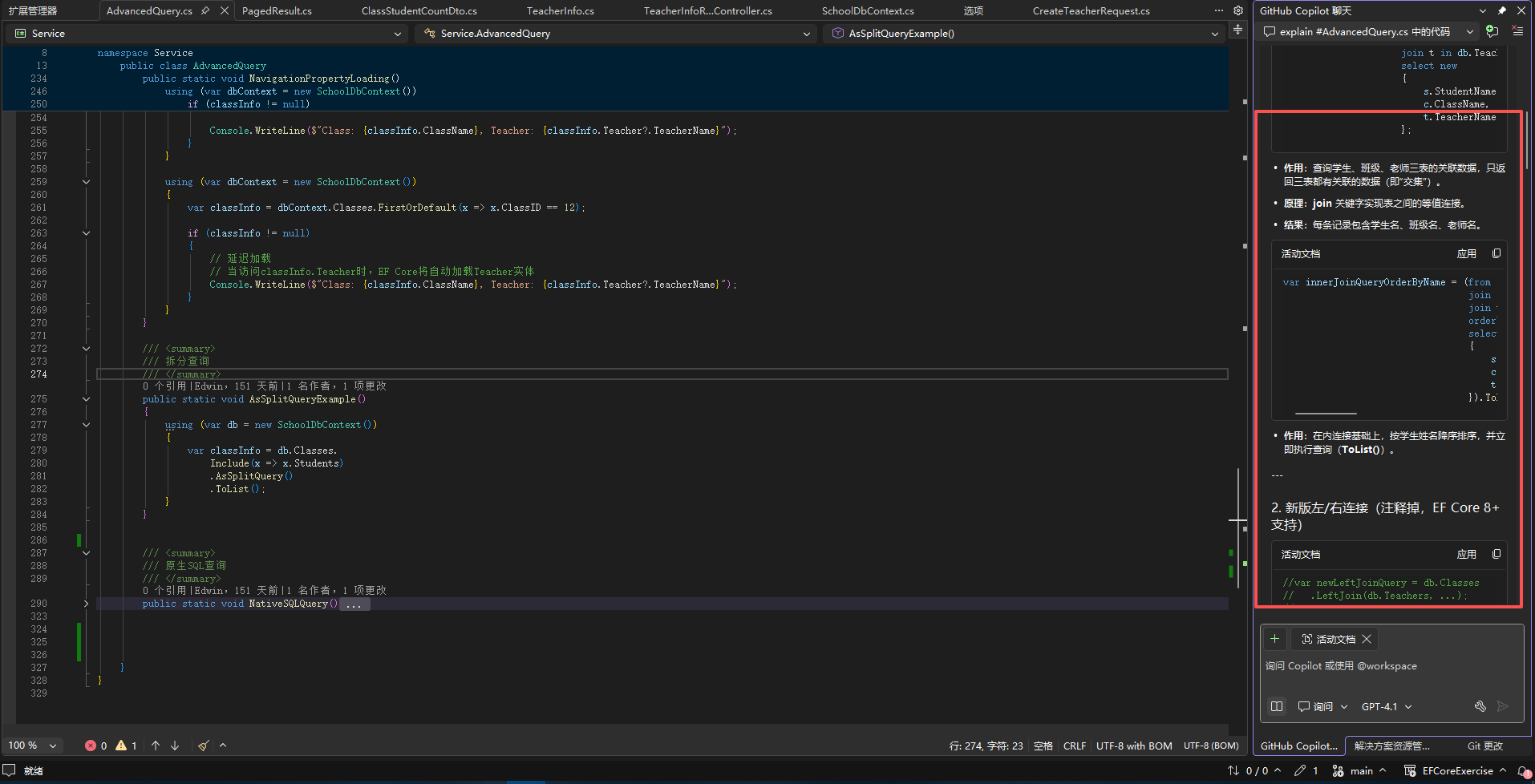Copy the innerJoinQueryOrderByName code block
The height and width of the screenshot is (784, 1535).
pyautogui.click(x=1497, y=253)
